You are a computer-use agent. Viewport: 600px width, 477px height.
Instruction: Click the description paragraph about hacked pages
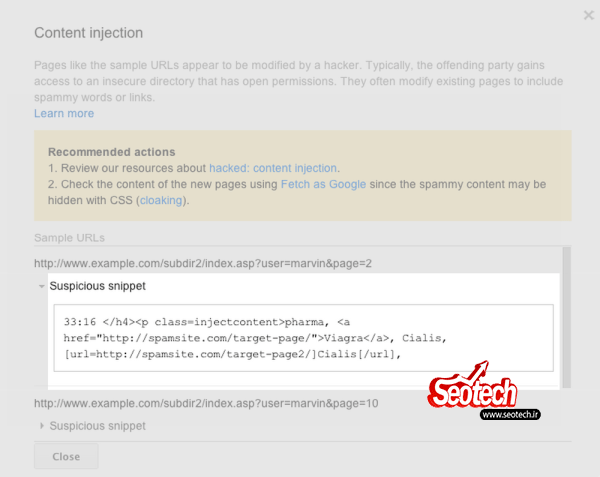[298, 81]
